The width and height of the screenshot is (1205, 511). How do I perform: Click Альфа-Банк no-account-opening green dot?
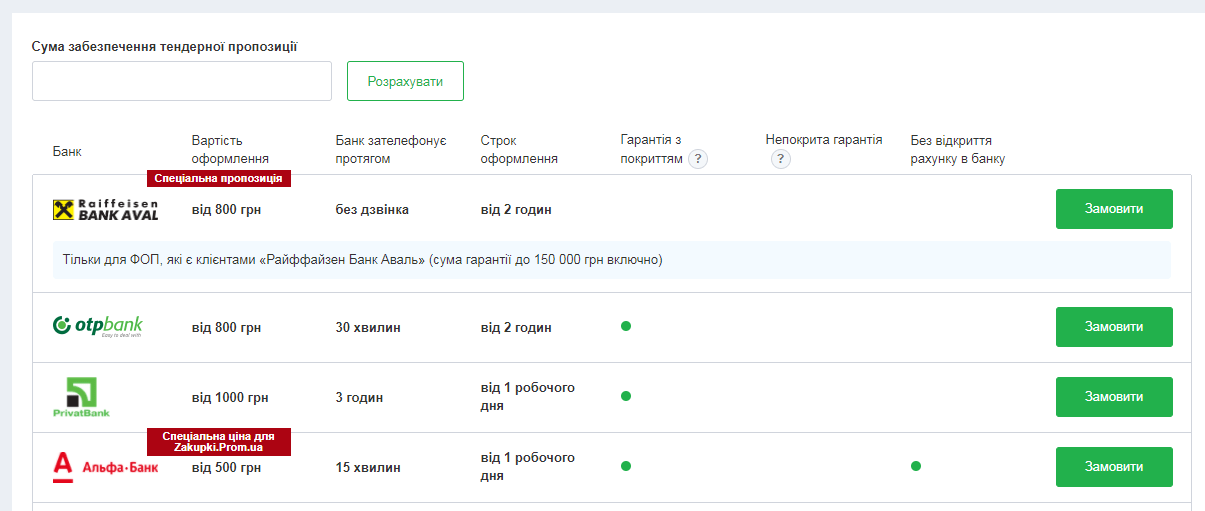click(916, 466)
